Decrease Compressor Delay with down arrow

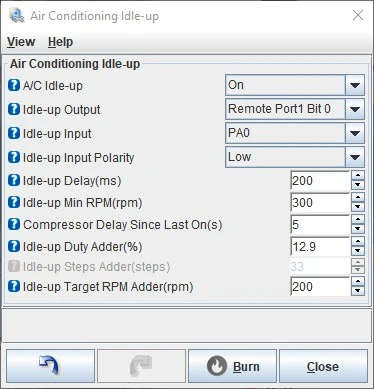click(x=358, y=229)
